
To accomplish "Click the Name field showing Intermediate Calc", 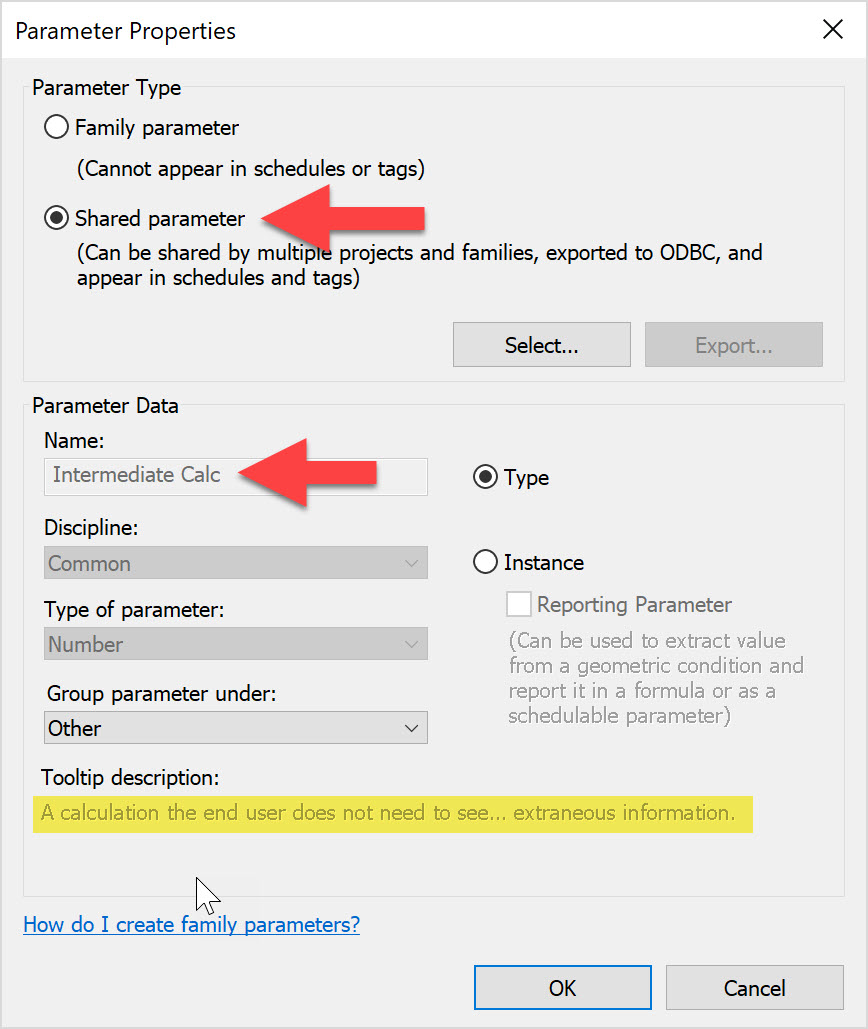I will [x=235, y=477].
